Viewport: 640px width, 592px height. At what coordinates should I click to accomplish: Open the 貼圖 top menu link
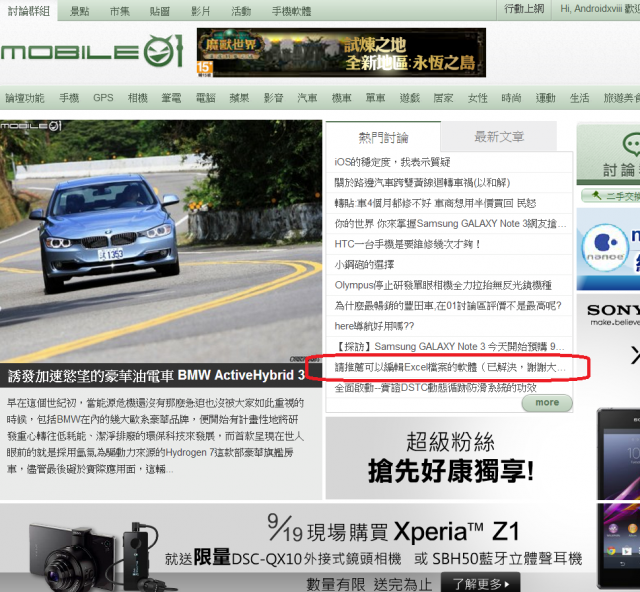tap(160, 11)
